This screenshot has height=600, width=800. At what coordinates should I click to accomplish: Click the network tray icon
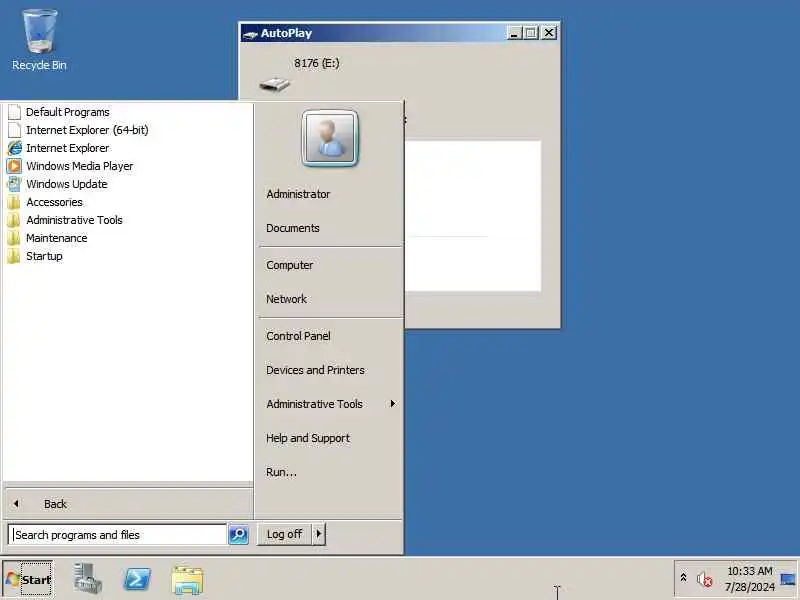pyautogui.click(x=788, y=580)
